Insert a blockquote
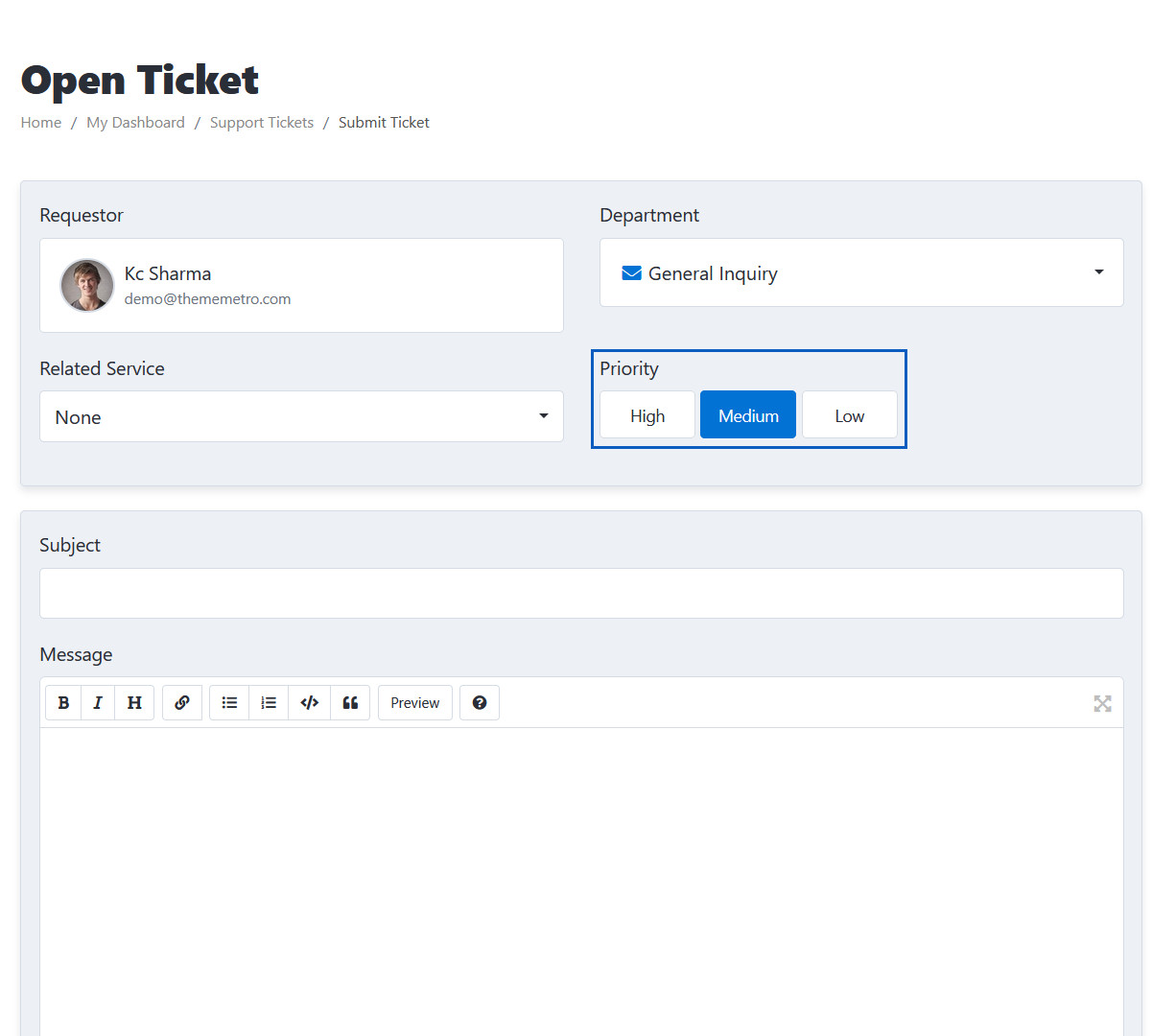The image size is (1152, 1036). point(350,703)
